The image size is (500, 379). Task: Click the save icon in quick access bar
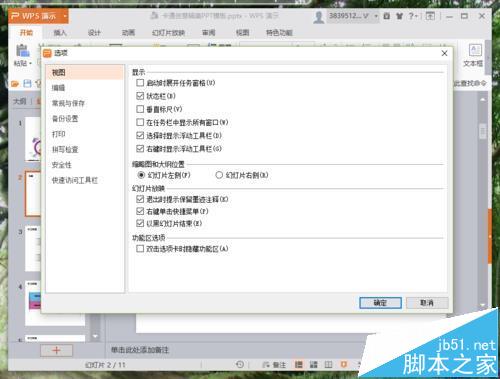27,84
